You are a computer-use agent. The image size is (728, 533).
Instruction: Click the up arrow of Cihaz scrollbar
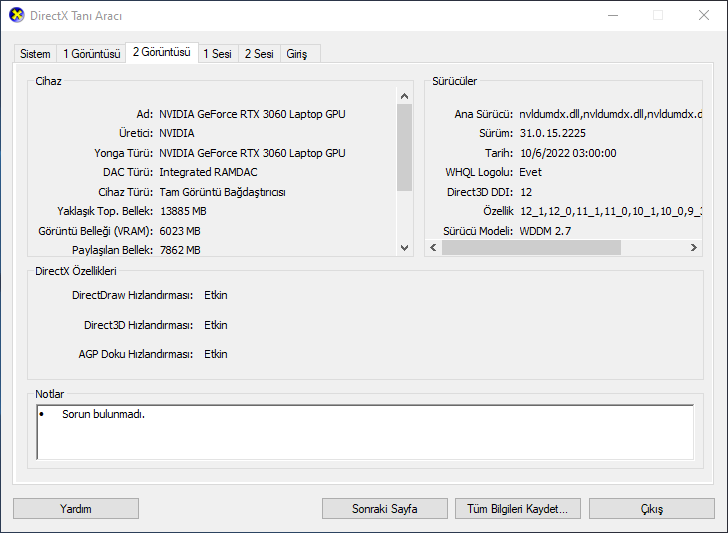click(x=404, y=96)
